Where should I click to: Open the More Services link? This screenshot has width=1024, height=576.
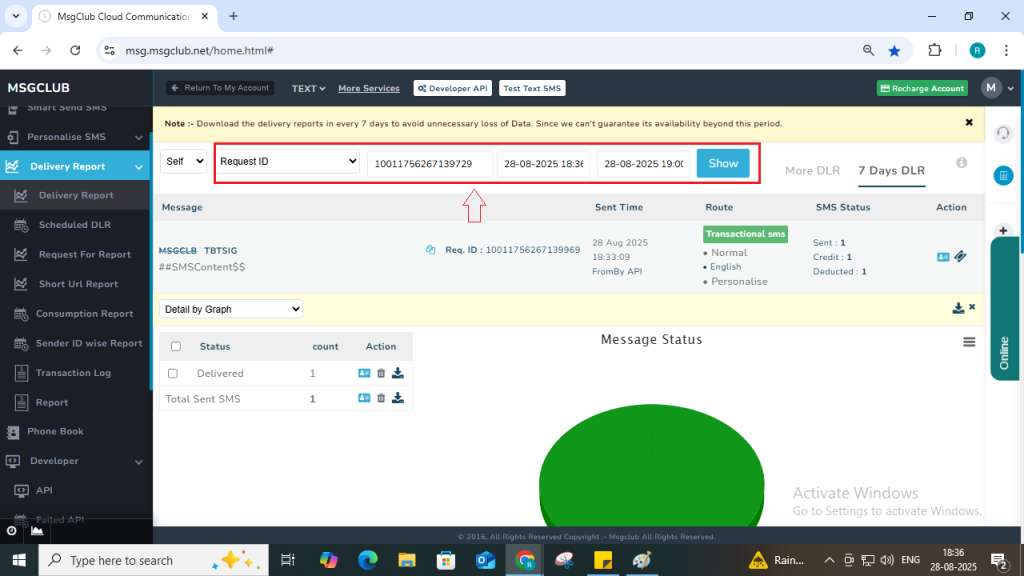[x=369, y=88]
